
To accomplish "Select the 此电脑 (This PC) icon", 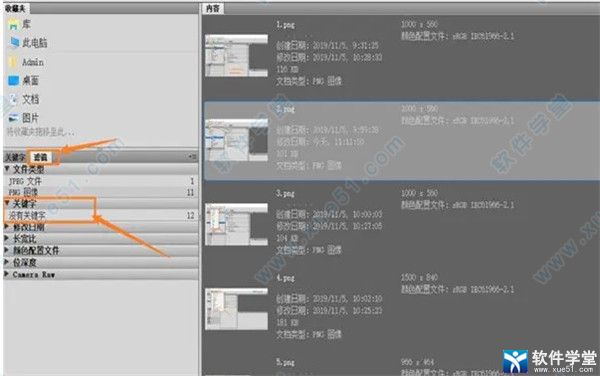I will coord(15,42).
